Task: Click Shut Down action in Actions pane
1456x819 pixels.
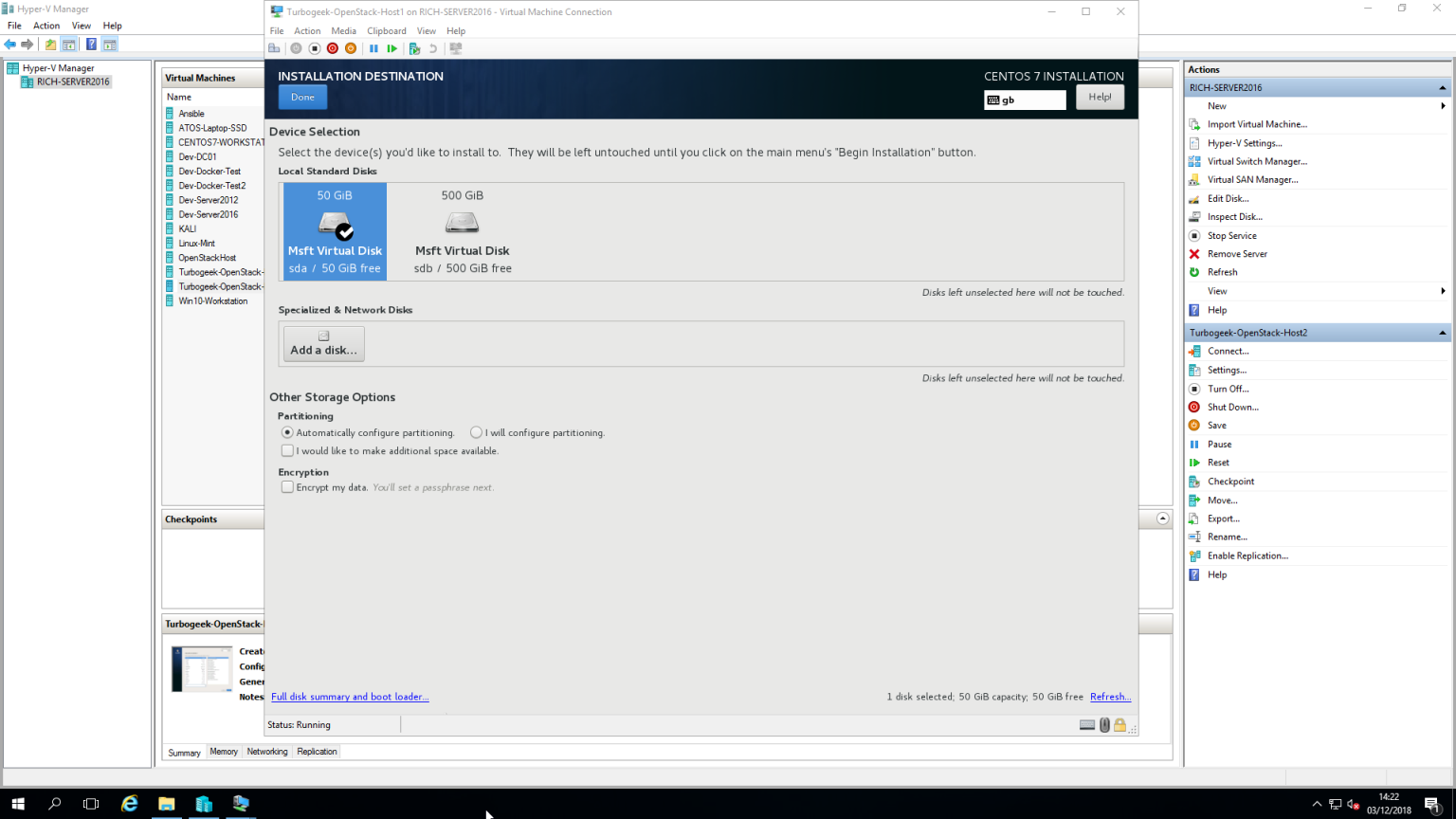Action: click(x=1232, y=407)
